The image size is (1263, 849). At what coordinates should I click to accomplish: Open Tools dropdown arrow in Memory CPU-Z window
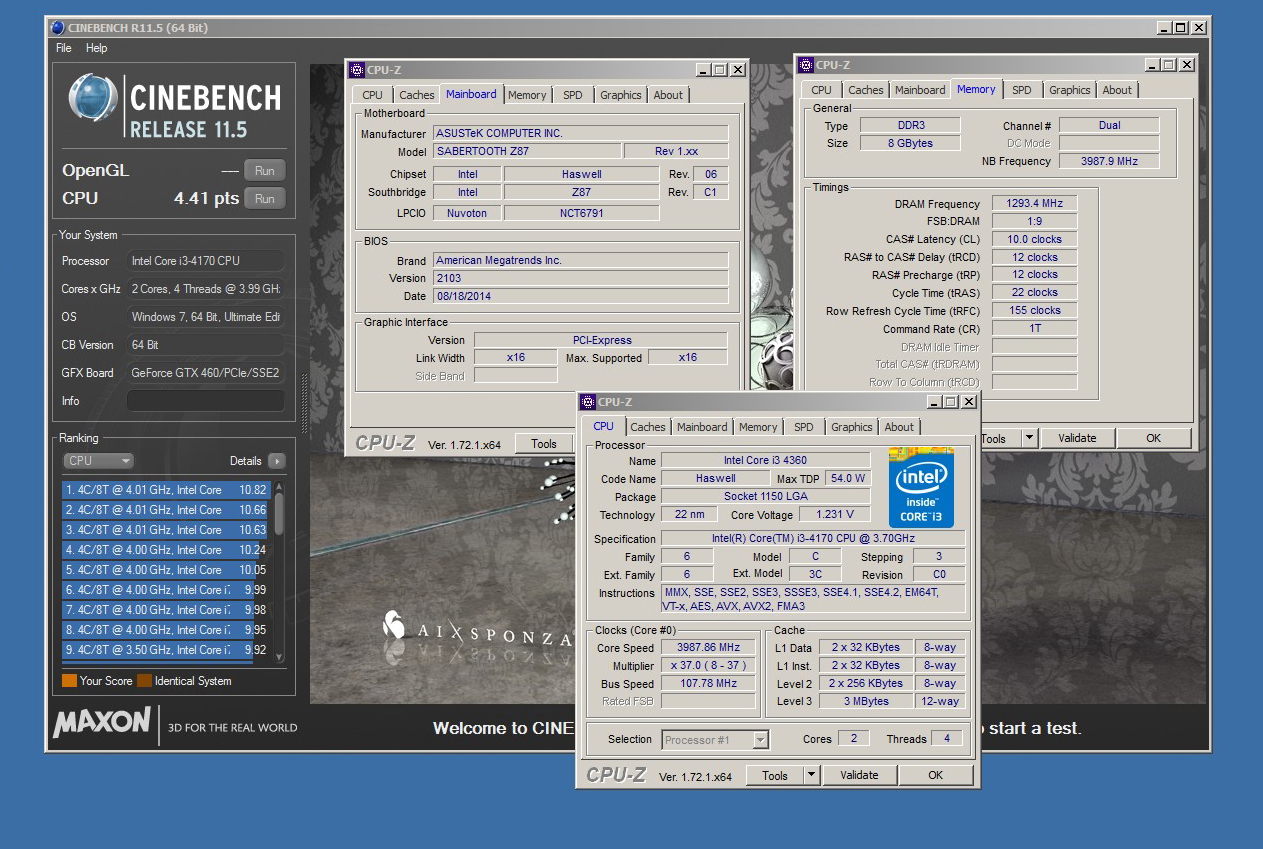pyautogui.click(x=1029, y=438)
